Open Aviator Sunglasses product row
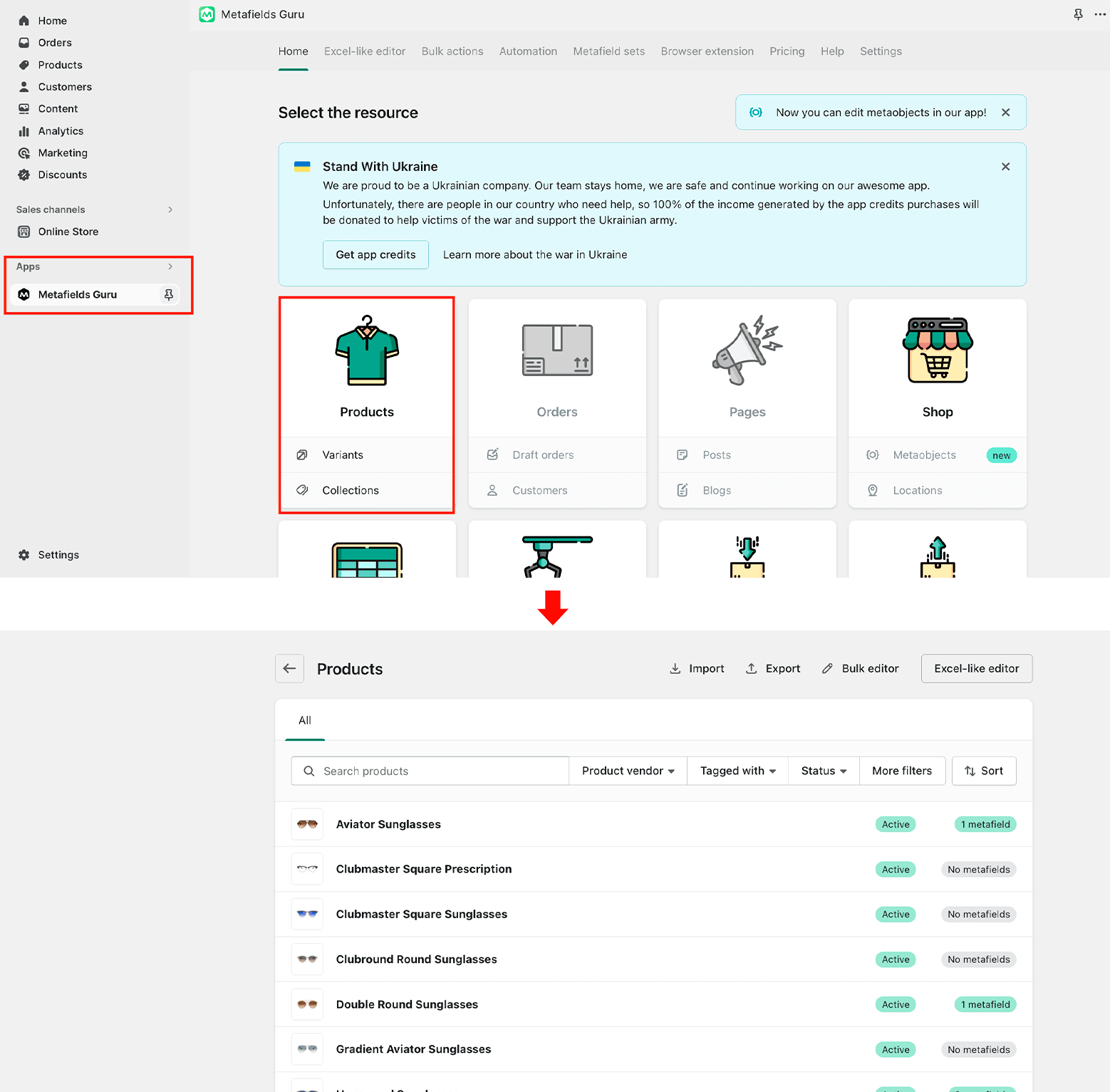The width and height of the screenshot is (1110, 1092). pos(654,824)
